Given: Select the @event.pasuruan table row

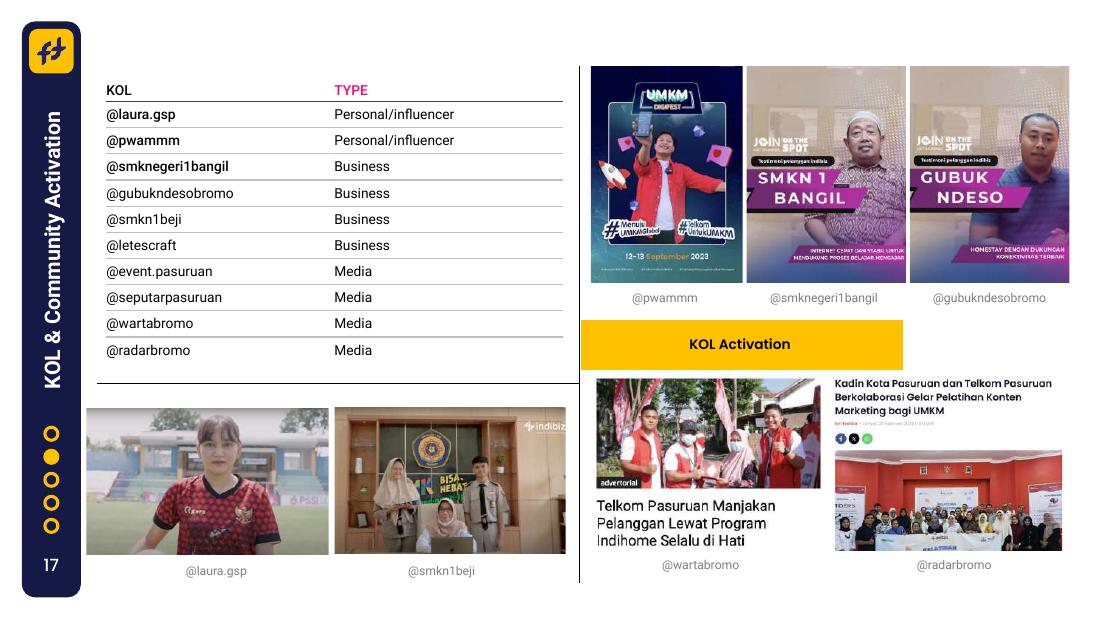Looking at the screenshot, I should point(334,272).
